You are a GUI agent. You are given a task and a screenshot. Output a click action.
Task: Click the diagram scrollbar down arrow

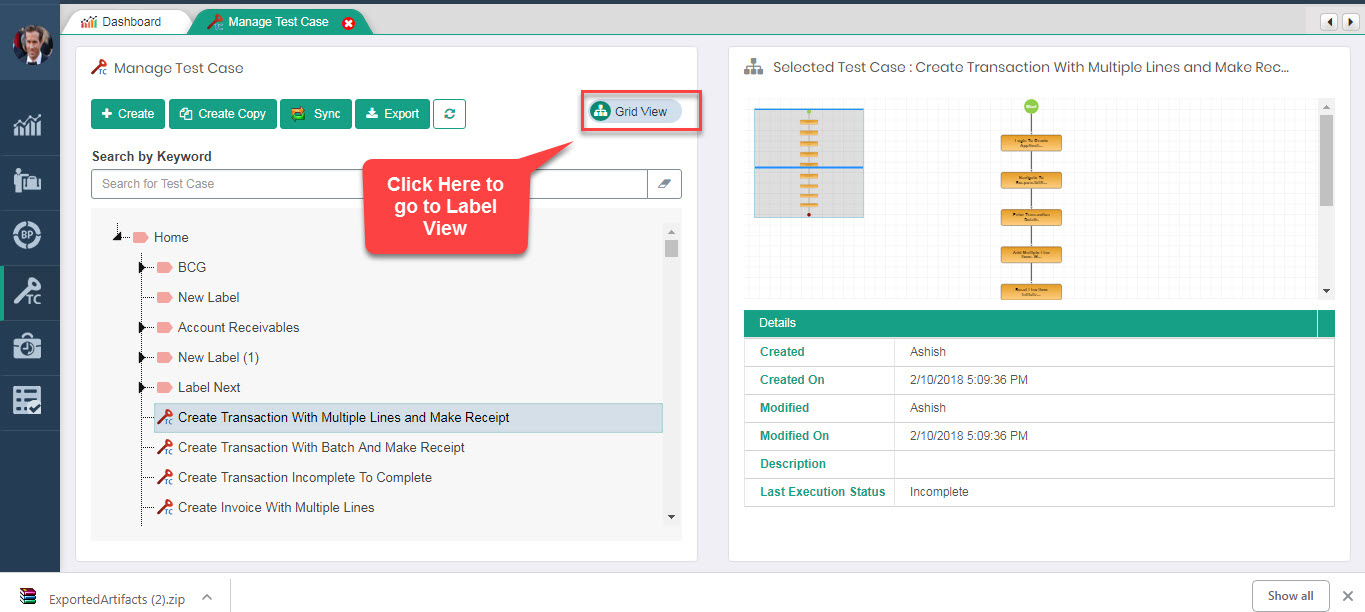coord(1327,291)
